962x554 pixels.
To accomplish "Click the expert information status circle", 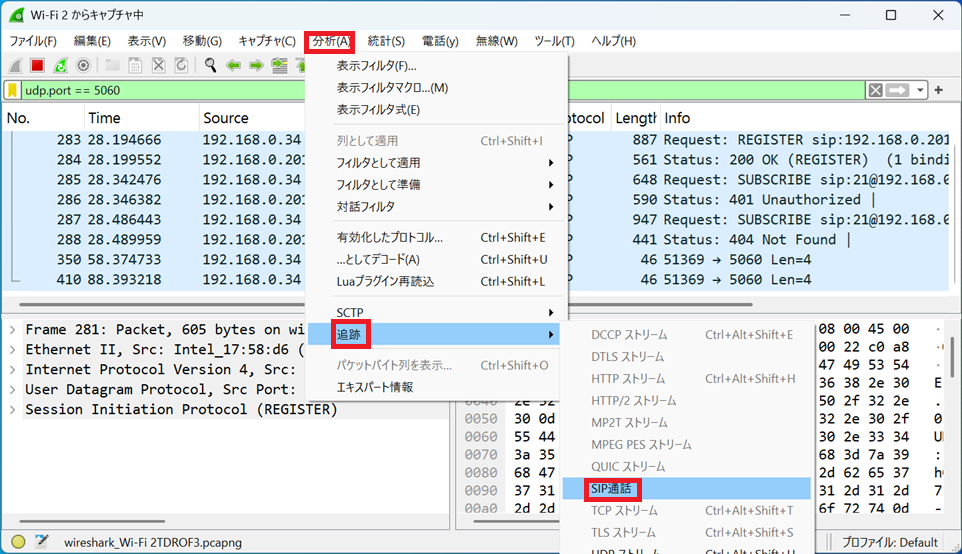I will [18, 542].
